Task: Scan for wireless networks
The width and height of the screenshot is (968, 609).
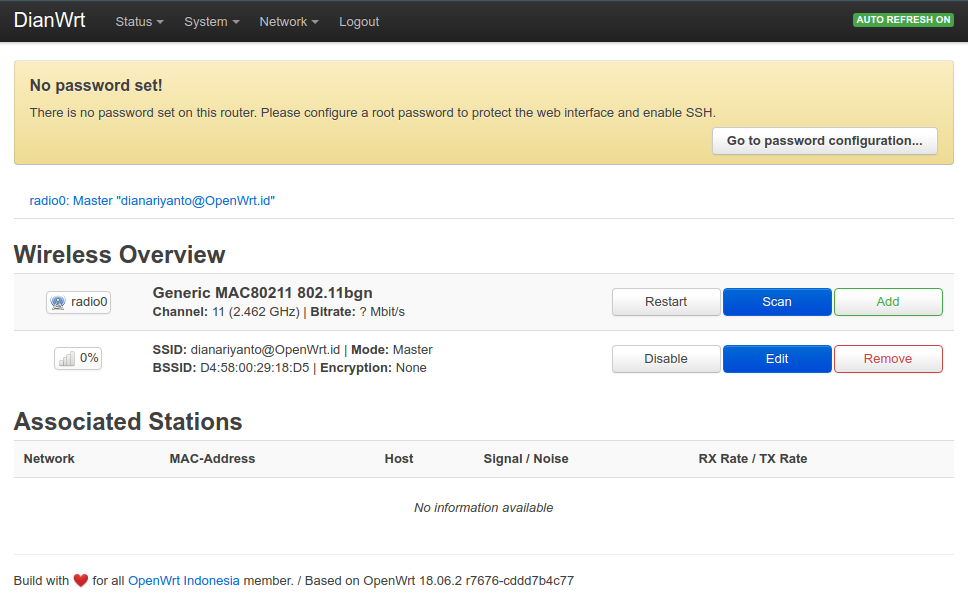Action: [777, 302]
